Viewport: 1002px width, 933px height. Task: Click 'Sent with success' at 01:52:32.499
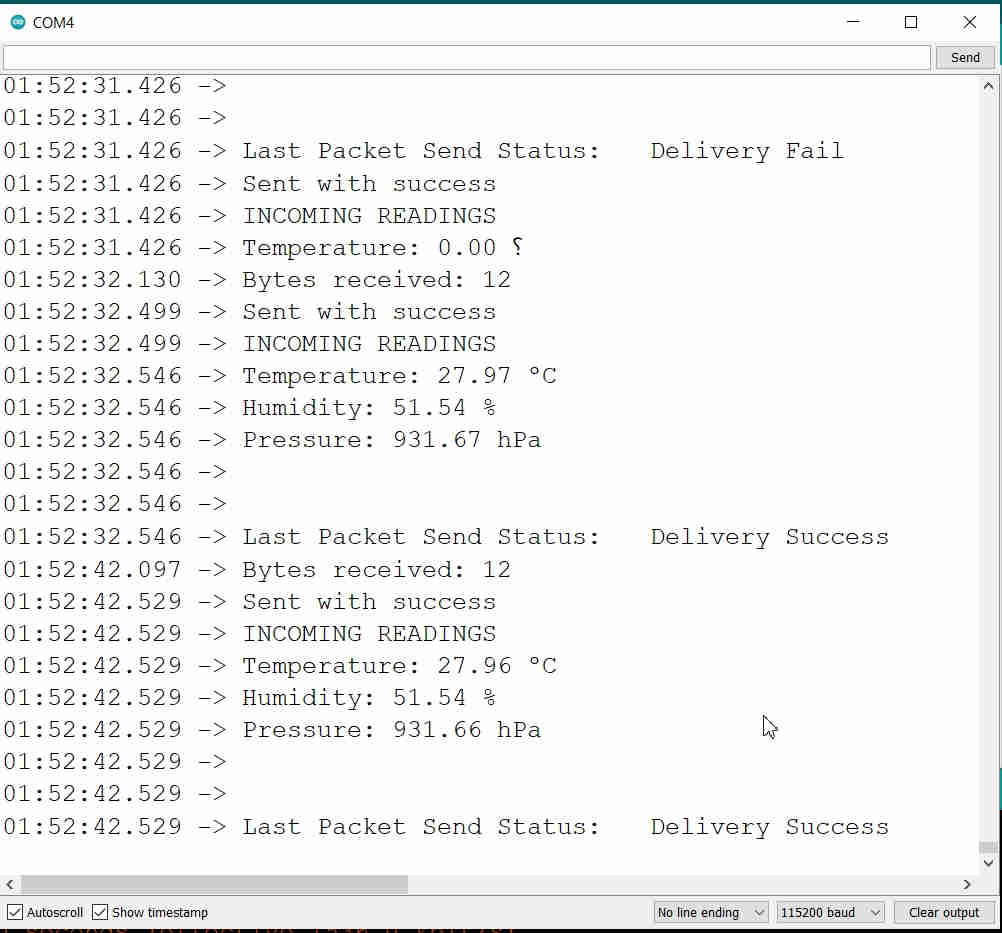[369, 312]
